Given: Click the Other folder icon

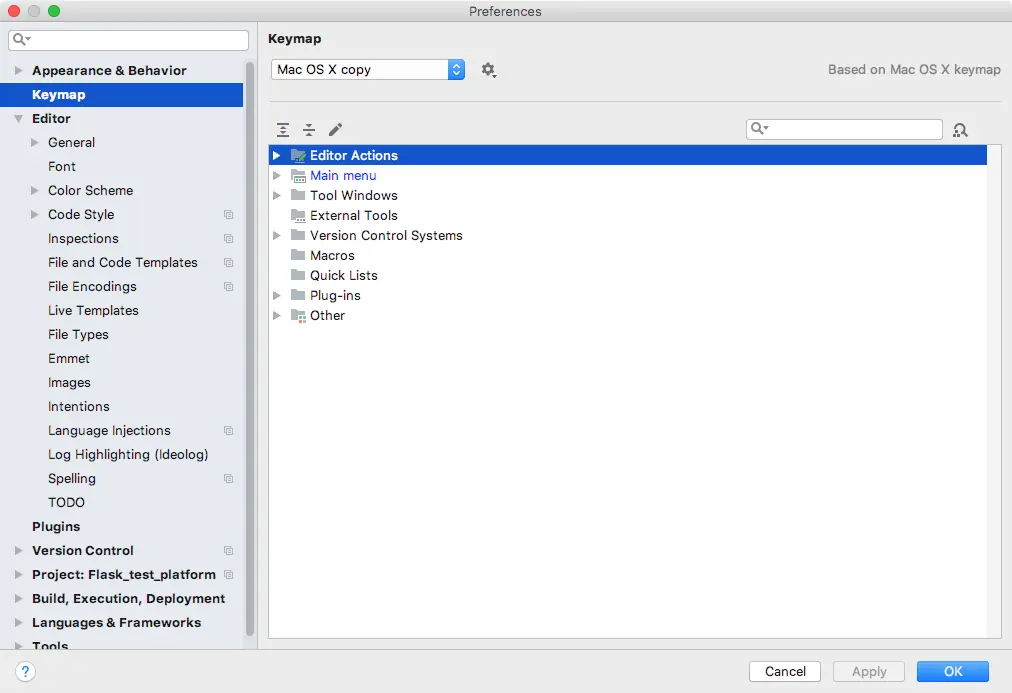Looking at the screenshot, I should pyautogui.click(x=298, y=315).
